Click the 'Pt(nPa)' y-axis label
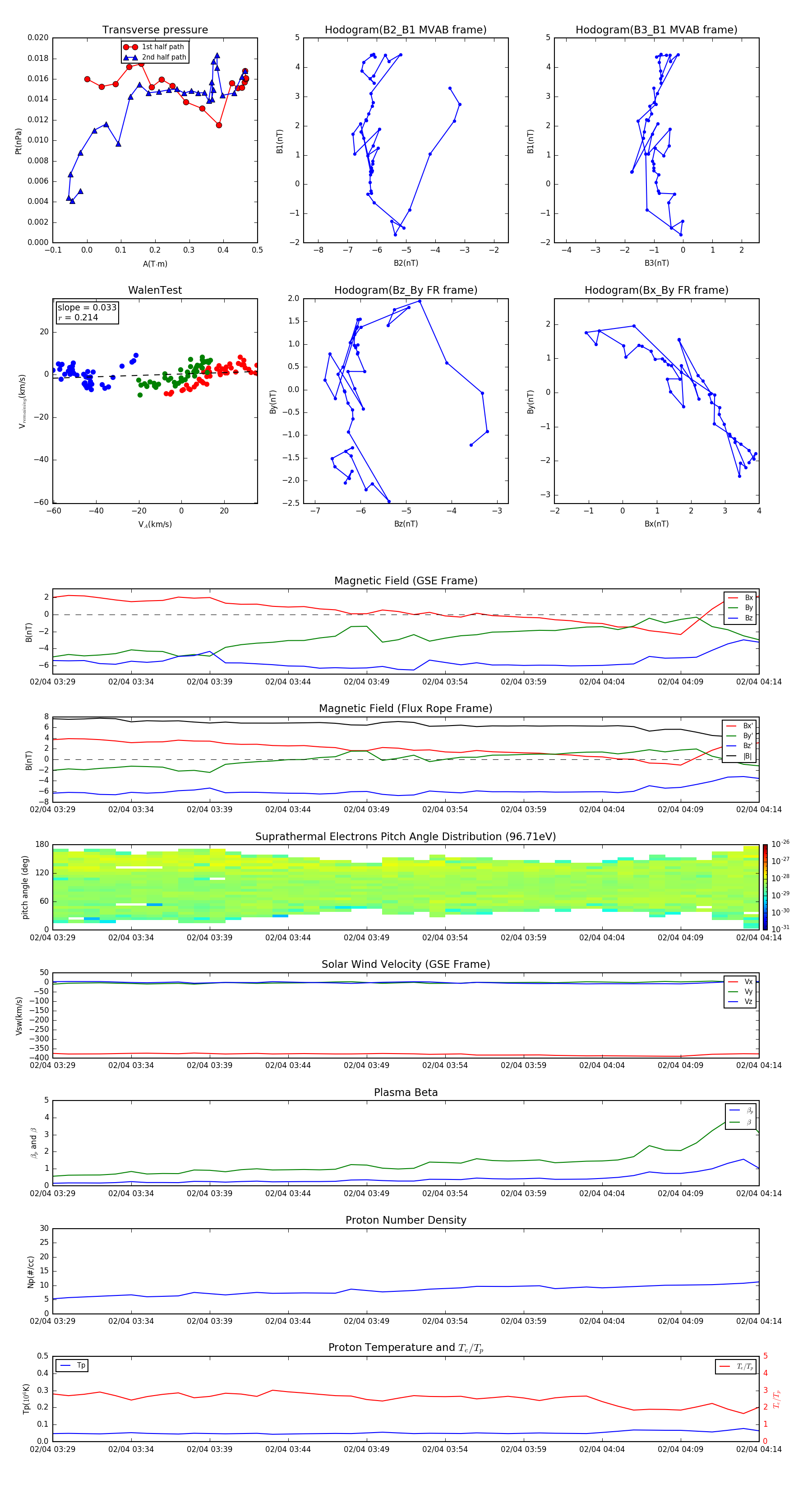 point(18,141)
